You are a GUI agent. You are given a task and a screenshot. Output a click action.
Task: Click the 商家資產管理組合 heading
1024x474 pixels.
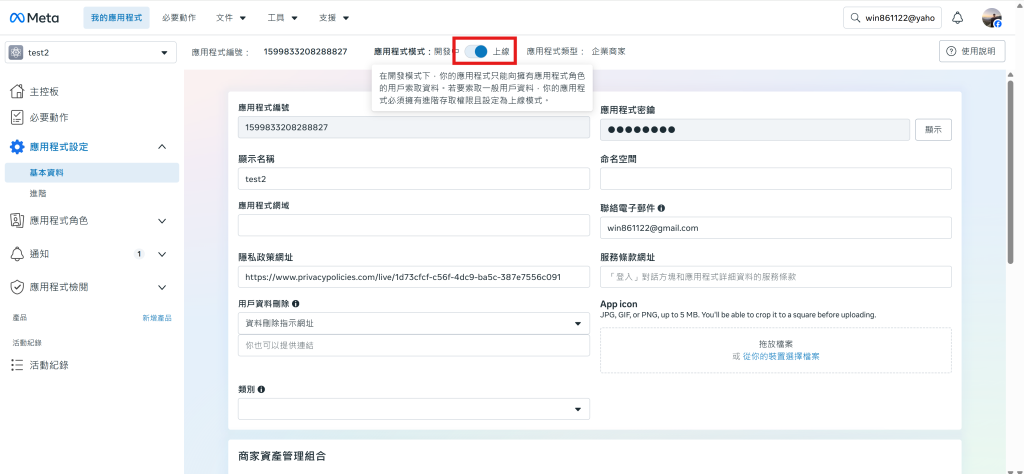282,456
